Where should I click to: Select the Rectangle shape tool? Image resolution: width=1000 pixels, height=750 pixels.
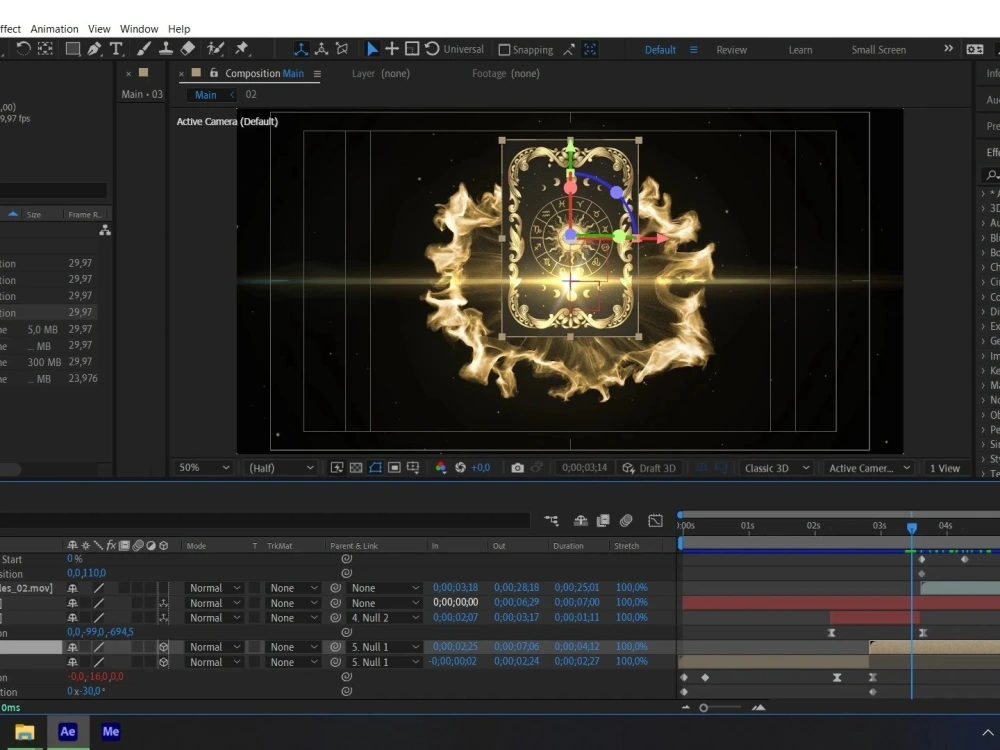click(x=73, y=49)
